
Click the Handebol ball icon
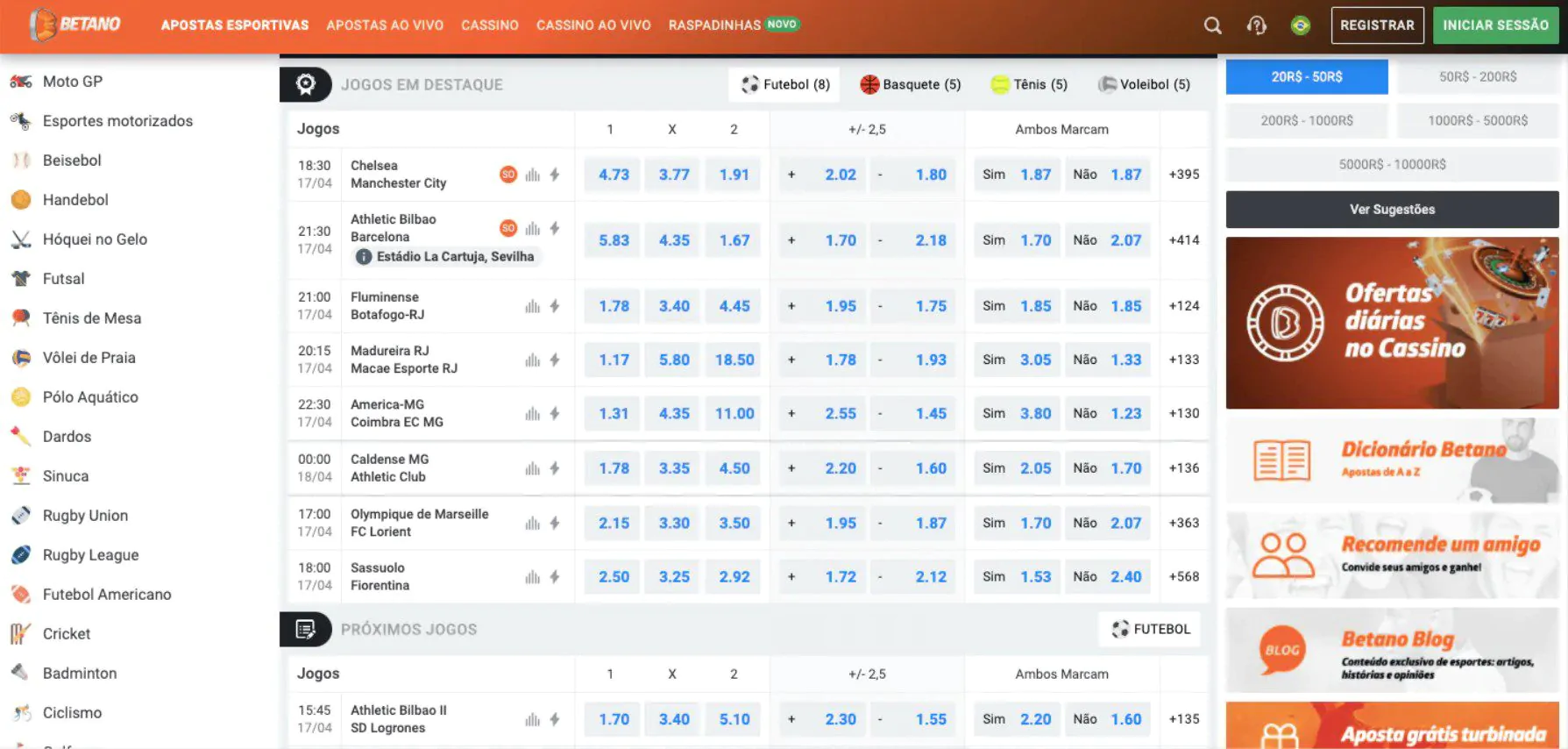coord(21,200)
